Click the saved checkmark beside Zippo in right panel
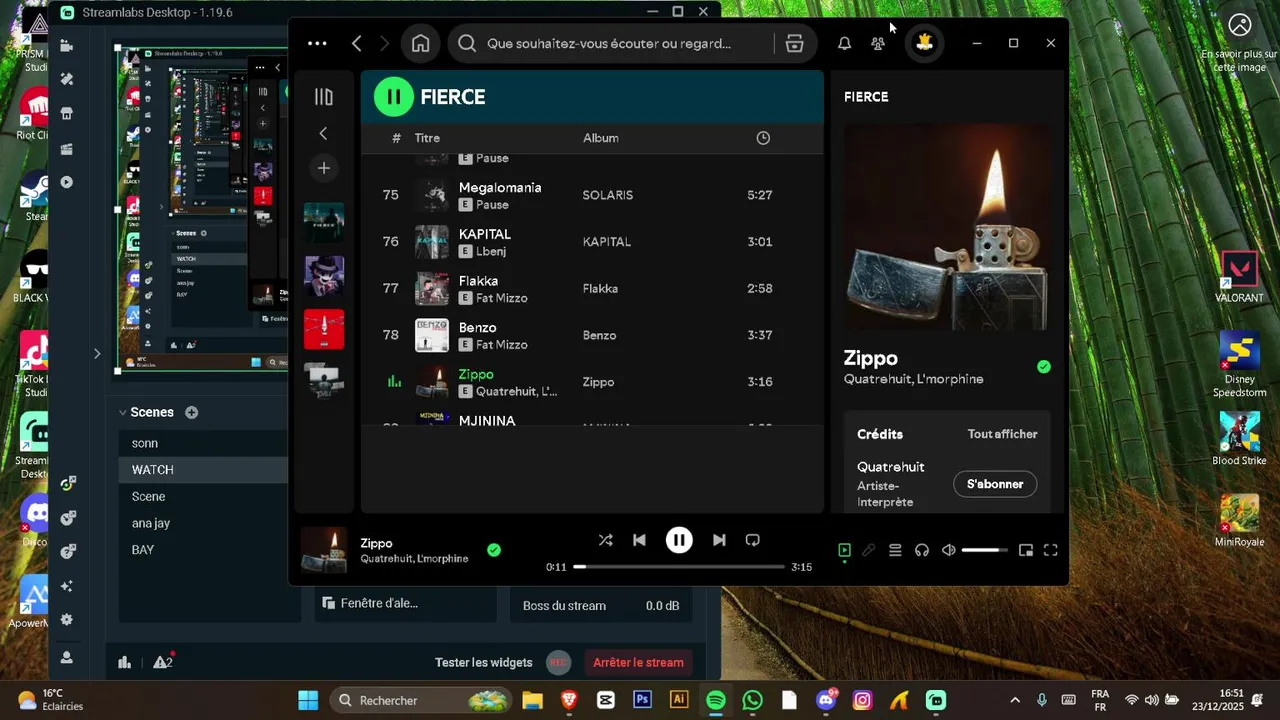This screenshot has width=1280, height=720. point(1044,367)
